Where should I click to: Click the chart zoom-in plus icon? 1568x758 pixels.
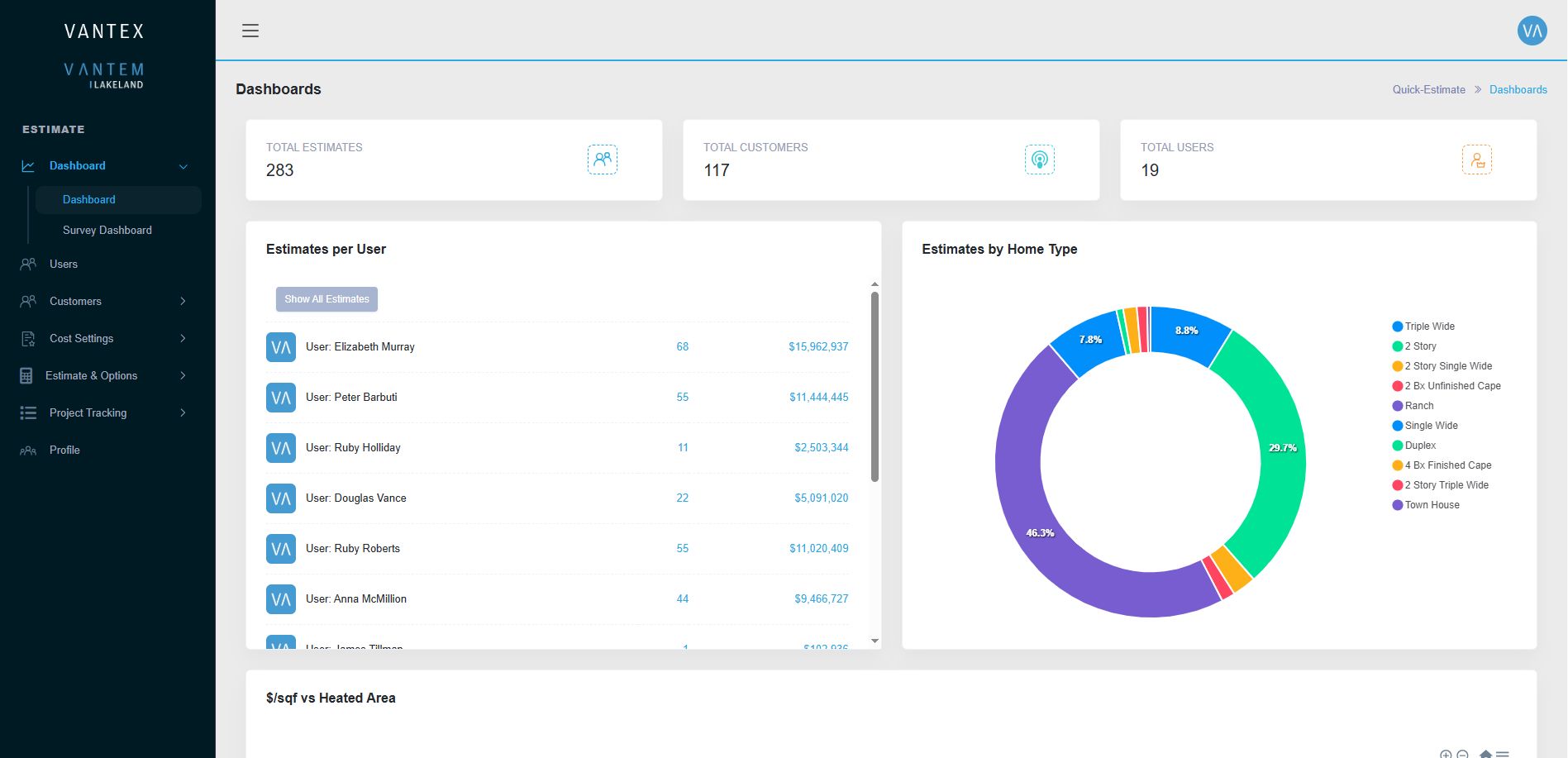point(1446,755)
